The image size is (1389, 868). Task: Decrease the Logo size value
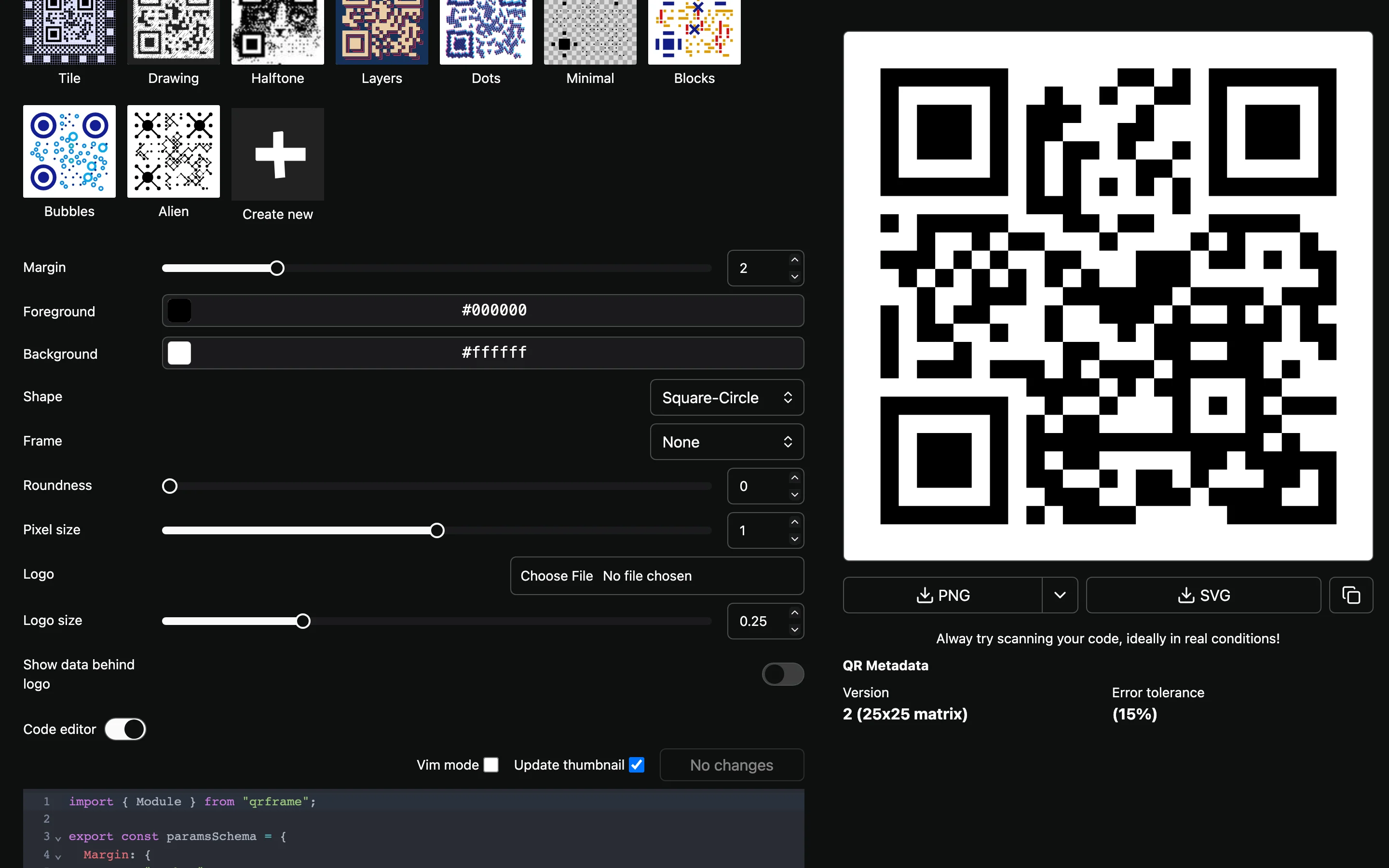pyautogui.click(x=794, y=630)
